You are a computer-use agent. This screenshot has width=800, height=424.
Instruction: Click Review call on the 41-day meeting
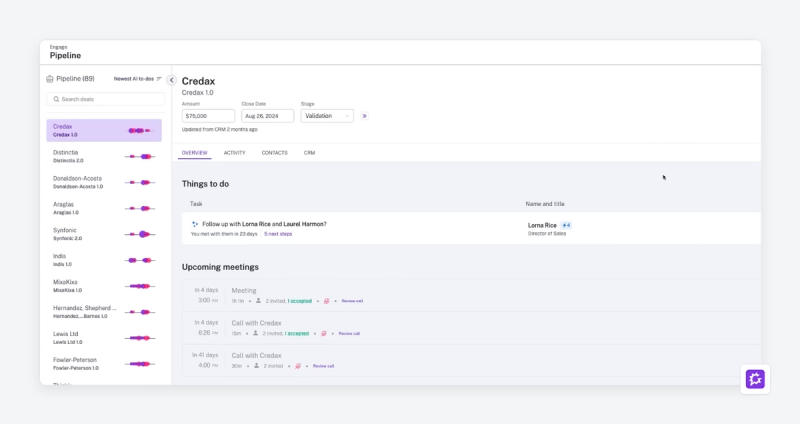click(323, 366)
